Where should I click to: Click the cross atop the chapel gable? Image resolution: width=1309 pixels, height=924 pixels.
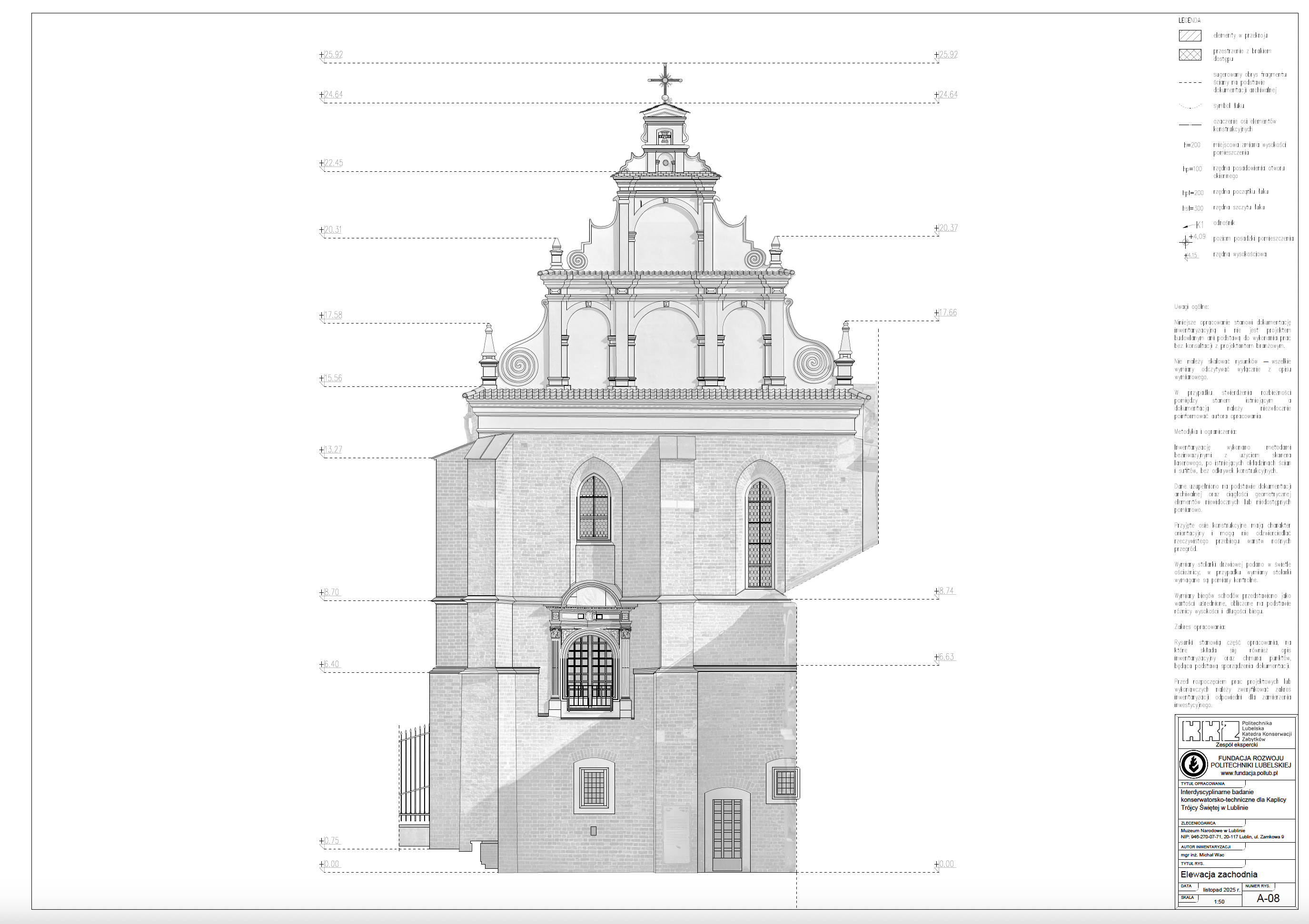pos(665,81)
